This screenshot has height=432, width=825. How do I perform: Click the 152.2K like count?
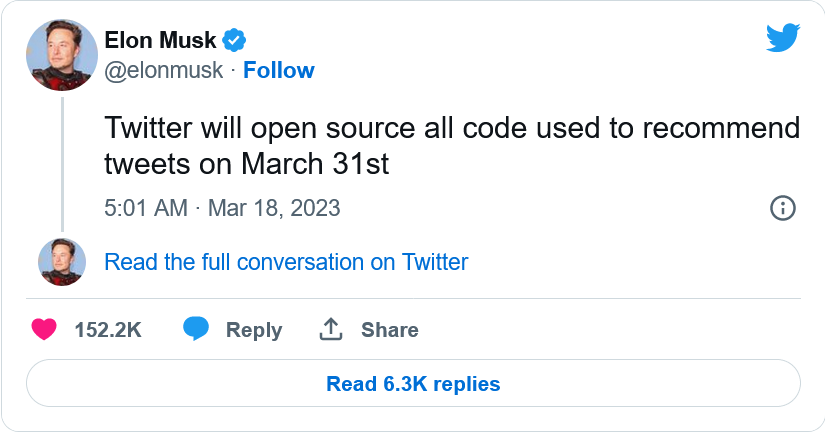108,330
